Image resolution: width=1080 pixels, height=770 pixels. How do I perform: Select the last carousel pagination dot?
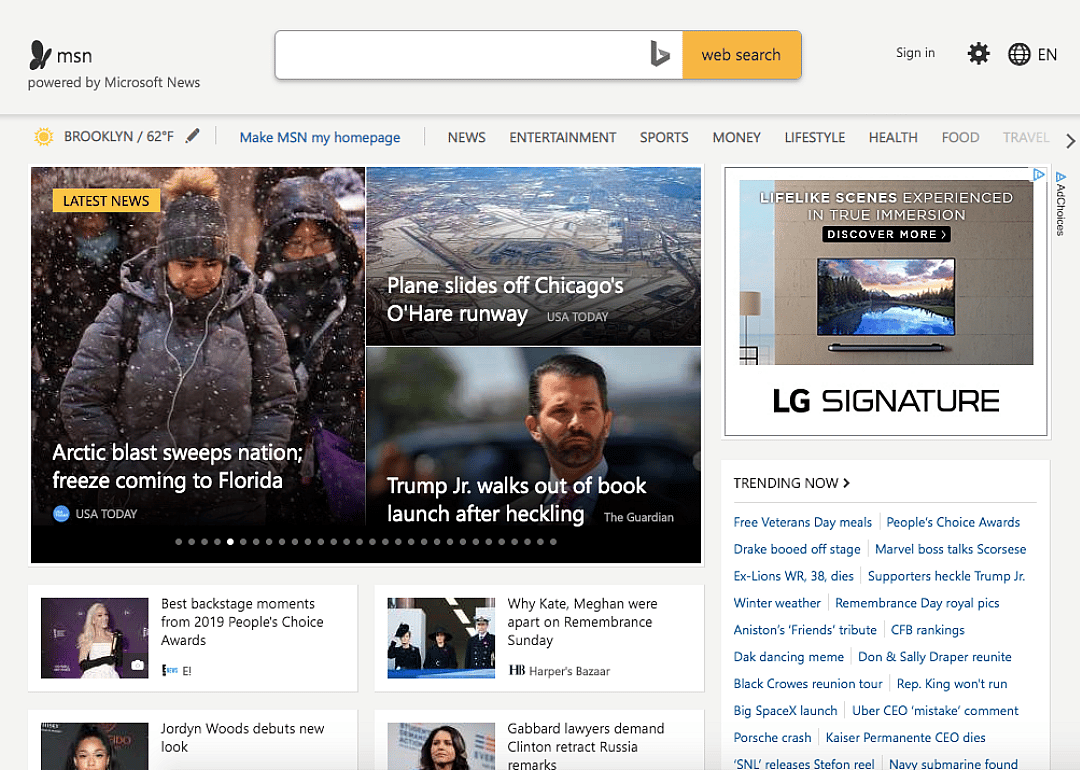coord(553,542)
